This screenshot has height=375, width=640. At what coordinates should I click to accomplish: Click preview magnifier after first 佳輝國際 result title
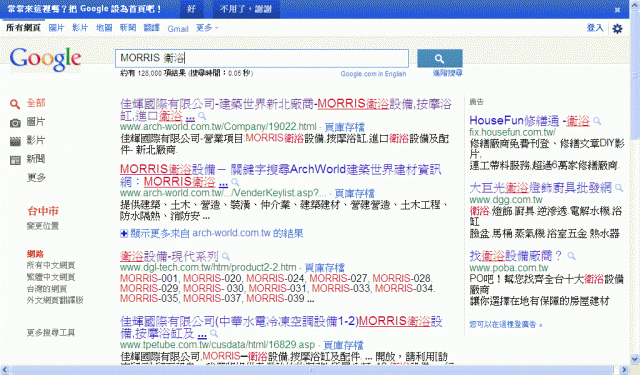coord(202,116)
